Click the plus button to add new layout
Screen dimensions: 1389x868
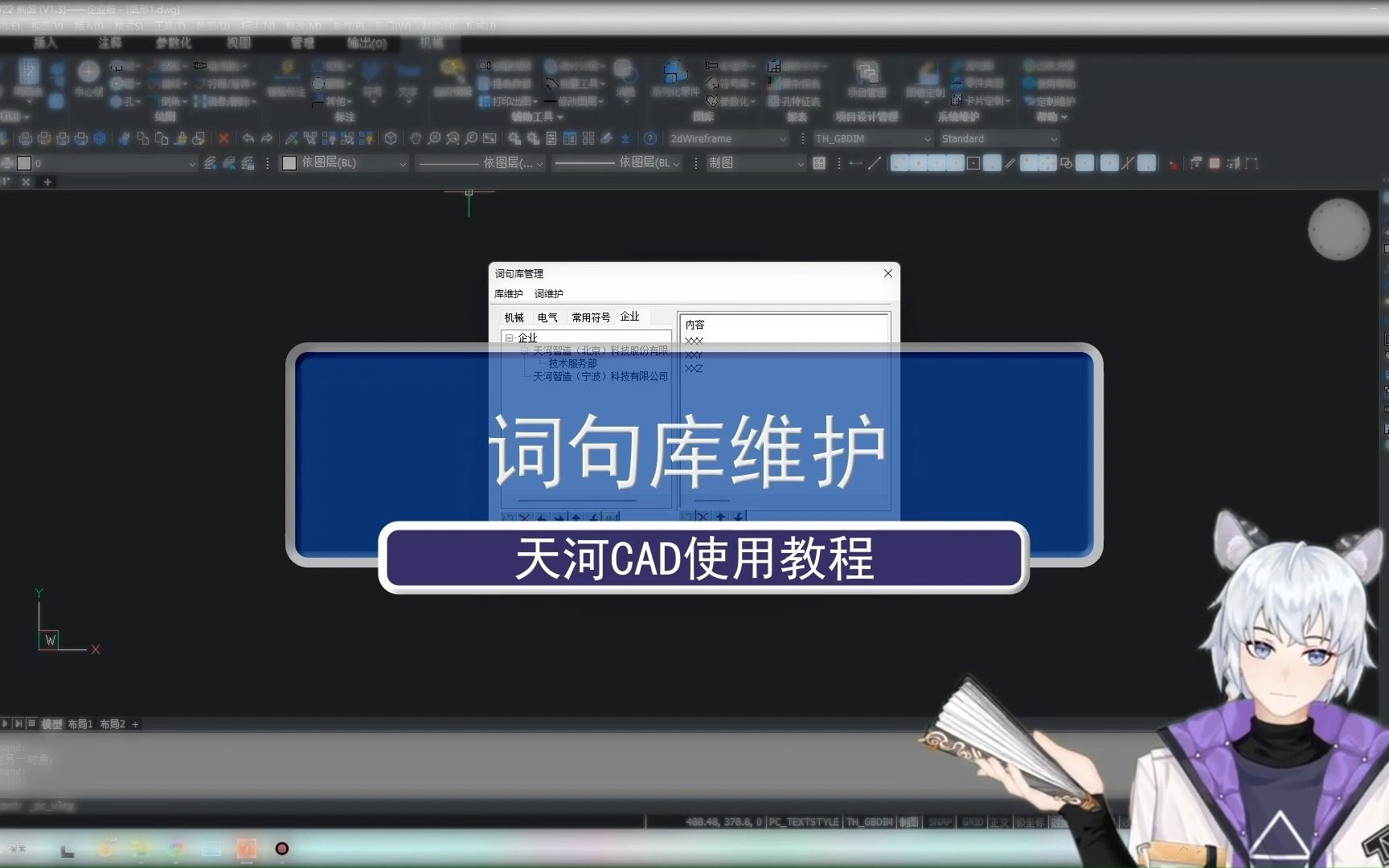[x=136, y=724]
